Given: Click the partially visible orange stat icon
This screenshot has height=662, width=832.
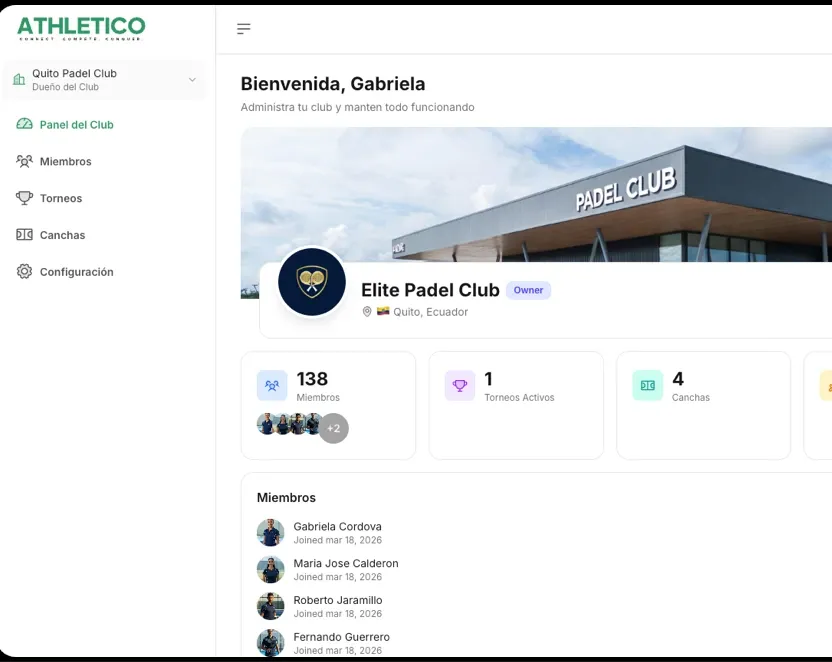Looking at the screenshot, I should point(826,386).
